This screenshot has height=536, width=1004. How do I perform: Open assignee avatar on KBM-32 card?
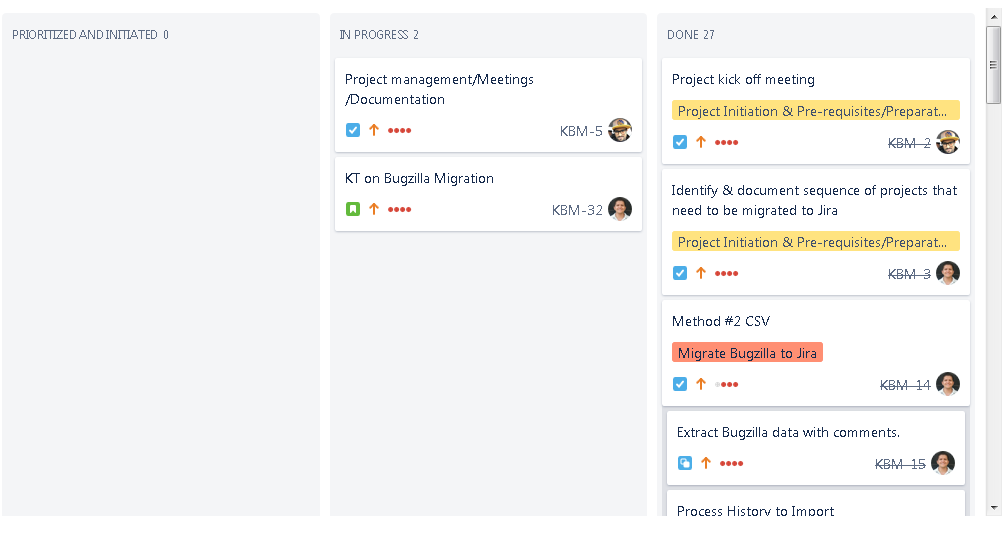pyautogui.click(x=620, y=209)
